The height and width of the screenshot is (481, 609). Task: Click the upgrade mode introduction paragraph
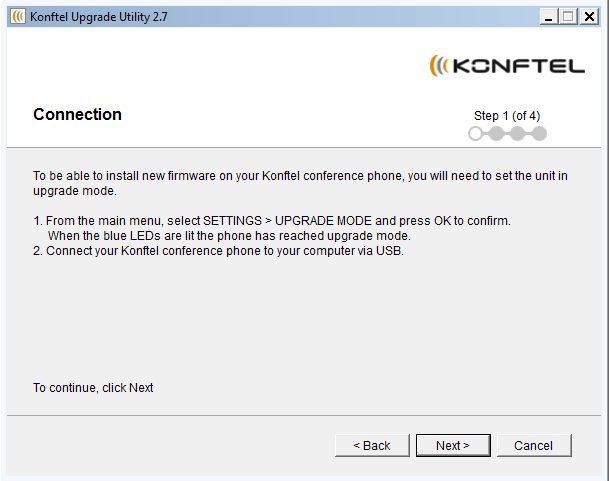point(300,183)
